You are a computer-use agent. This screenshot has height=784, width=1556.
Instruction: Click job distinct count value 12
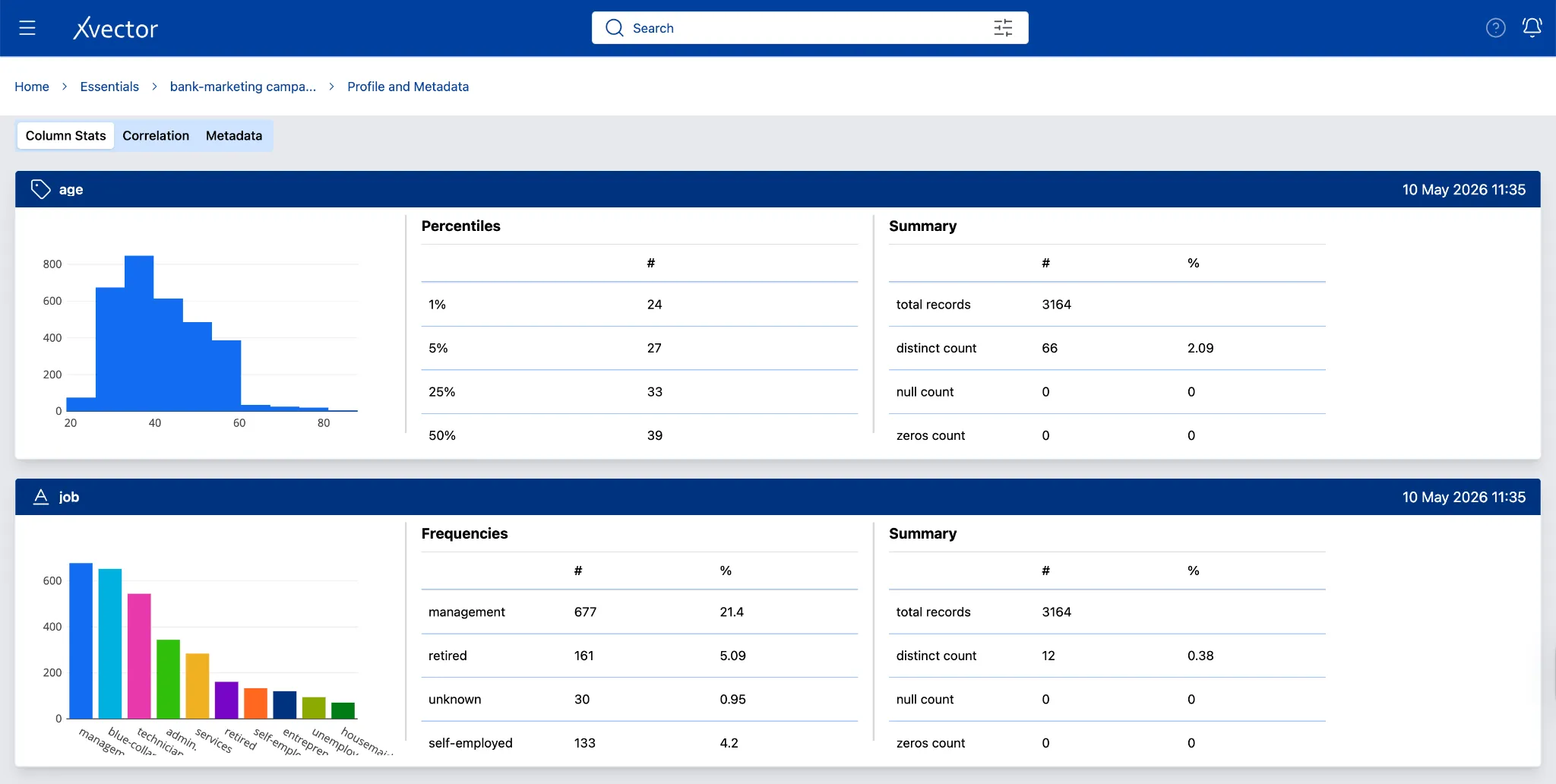coord(1048,656)
